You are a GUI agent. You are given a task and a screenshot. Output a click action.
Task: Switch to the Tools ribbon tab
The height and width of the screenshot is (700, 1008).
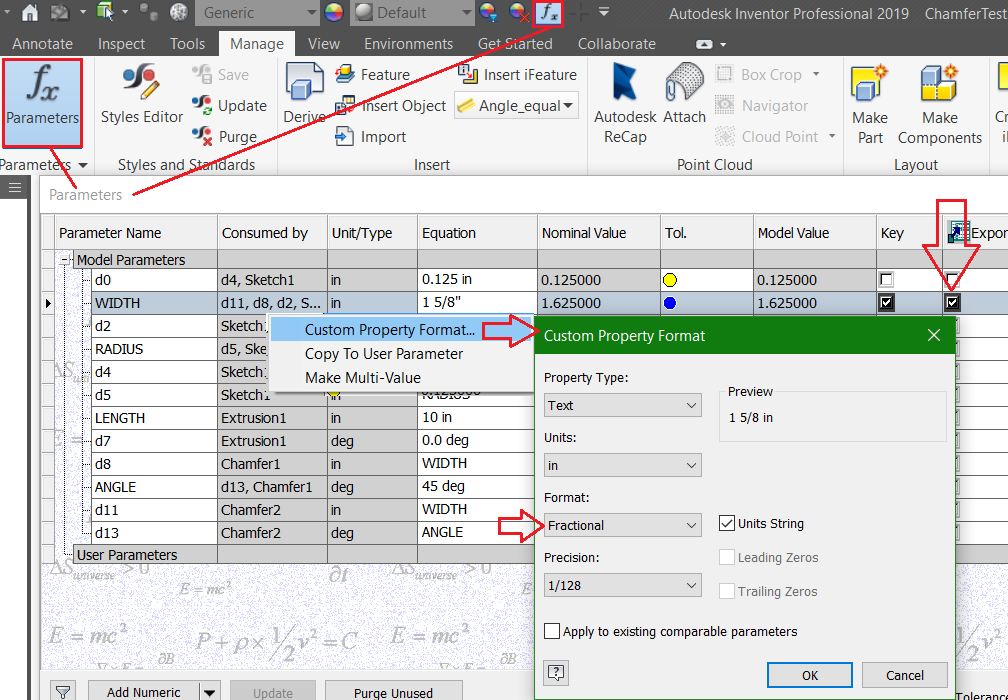[x=187, y=44]
